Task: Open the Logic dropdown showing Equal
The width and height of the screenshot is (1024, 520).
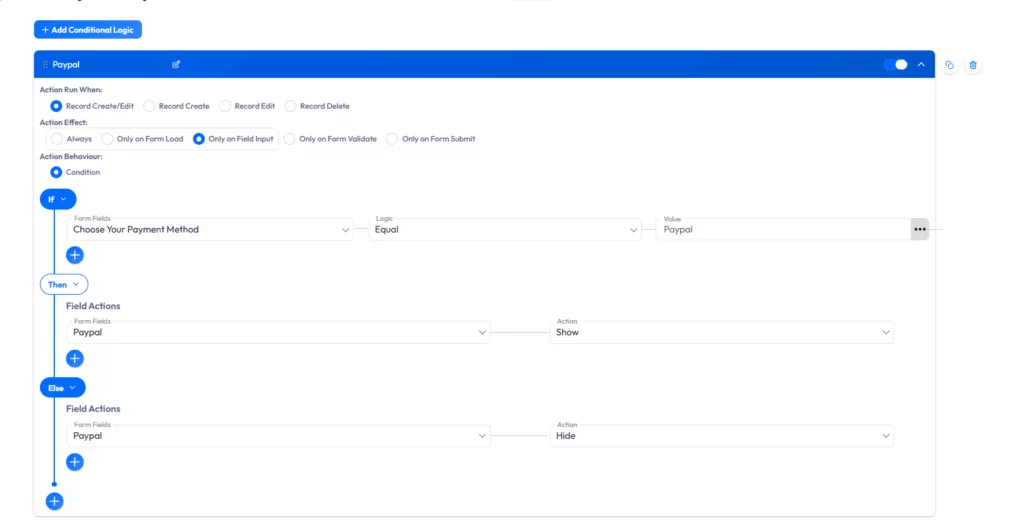Action: (x=505, y=229)
